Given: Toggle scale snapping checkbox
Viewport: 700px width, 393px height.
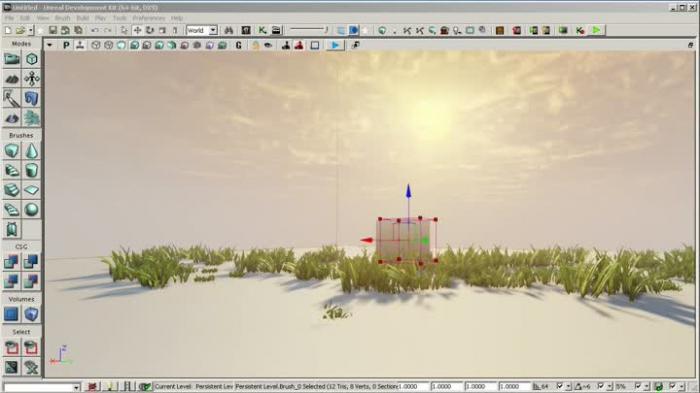Looking at the screenshot, I should 638,386.
